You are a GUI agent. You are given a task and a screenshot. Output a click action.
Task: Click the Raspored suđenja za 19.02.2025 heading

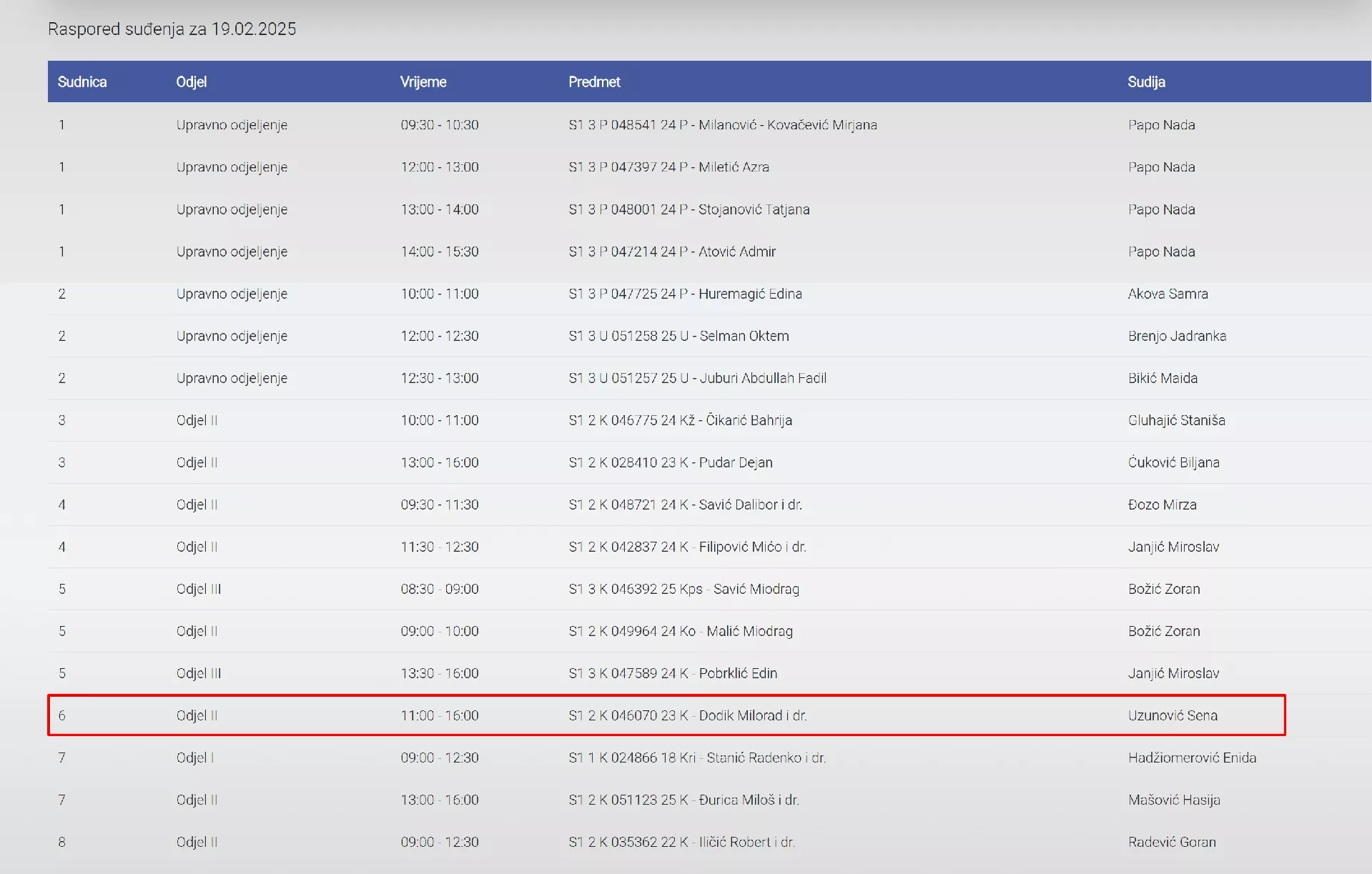point(172,29)
